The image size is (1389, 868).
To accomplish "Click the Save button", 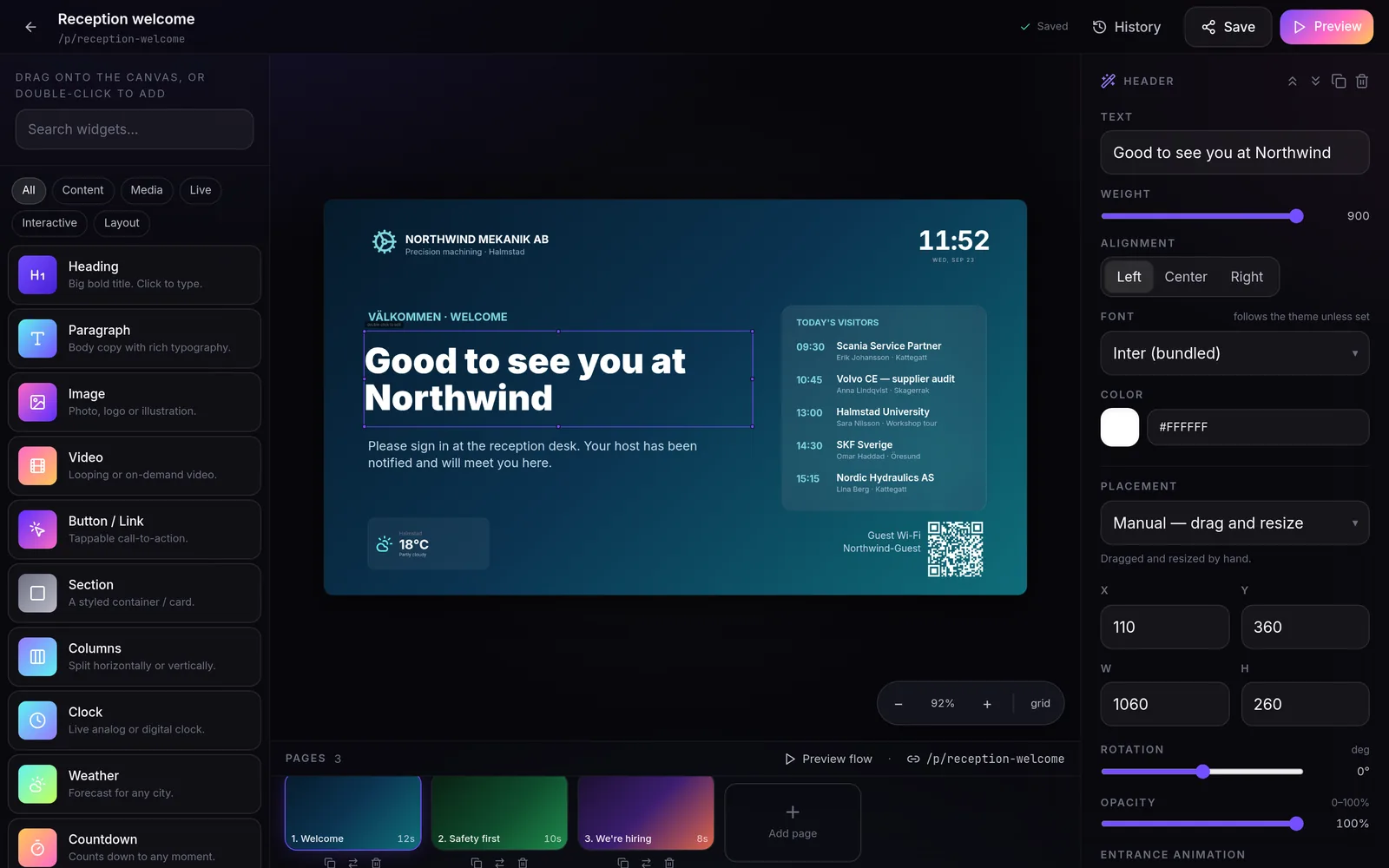I will (1228, 27).
